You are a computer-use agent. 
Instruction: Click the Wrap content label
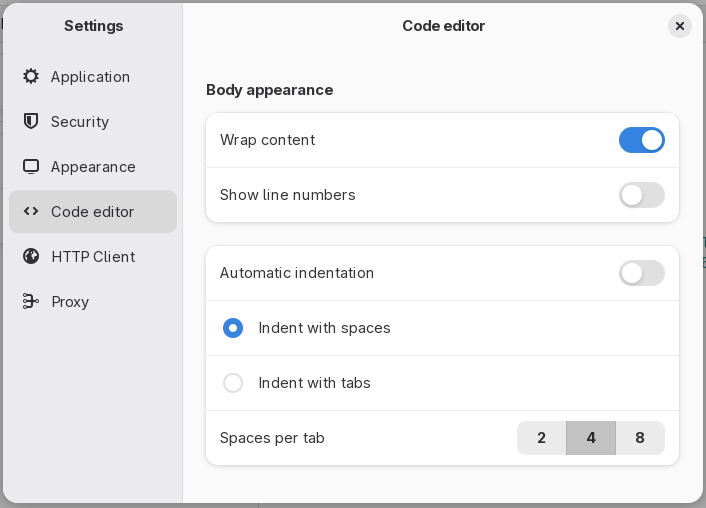(x=267, y=140)
